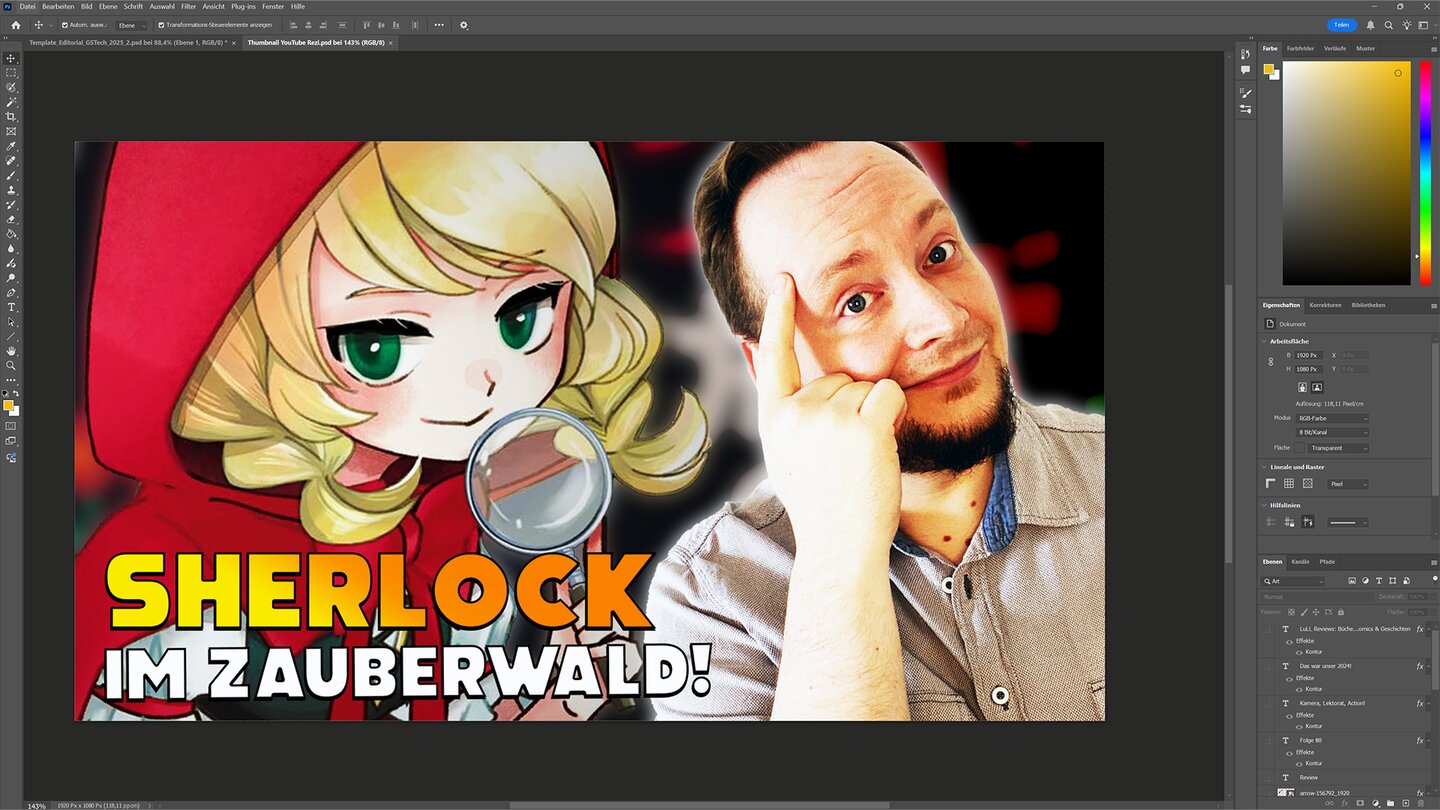Image resolution: width=1440 pixels, height=810 pixels.
Task: Click the blue 'Teilen' button
Action: pos(1341,25)
